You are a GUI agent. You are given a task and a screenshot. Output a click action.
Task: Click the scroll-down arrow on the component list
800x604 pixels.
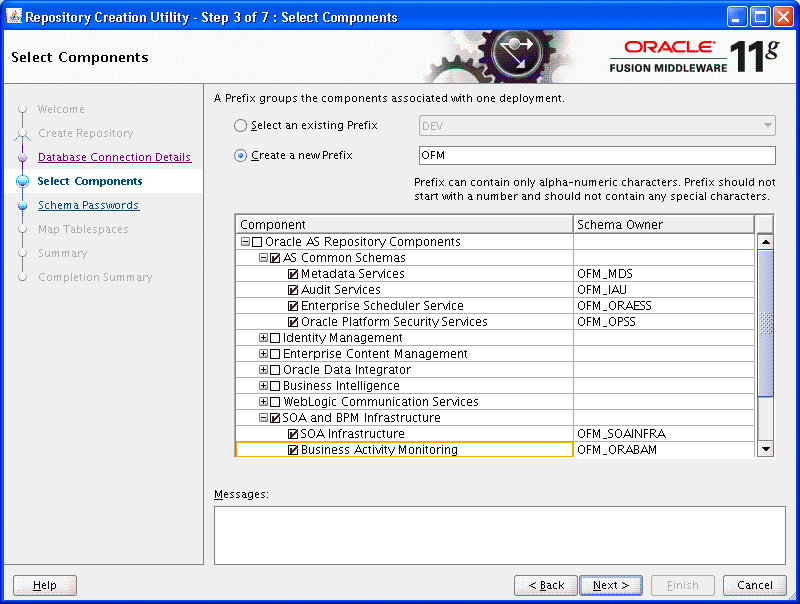point(765,448)
